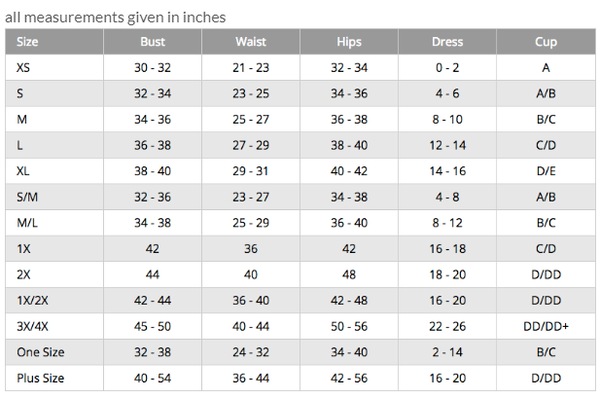Click the Bust column header
This screenshot has height=399, width=600.
152,42
